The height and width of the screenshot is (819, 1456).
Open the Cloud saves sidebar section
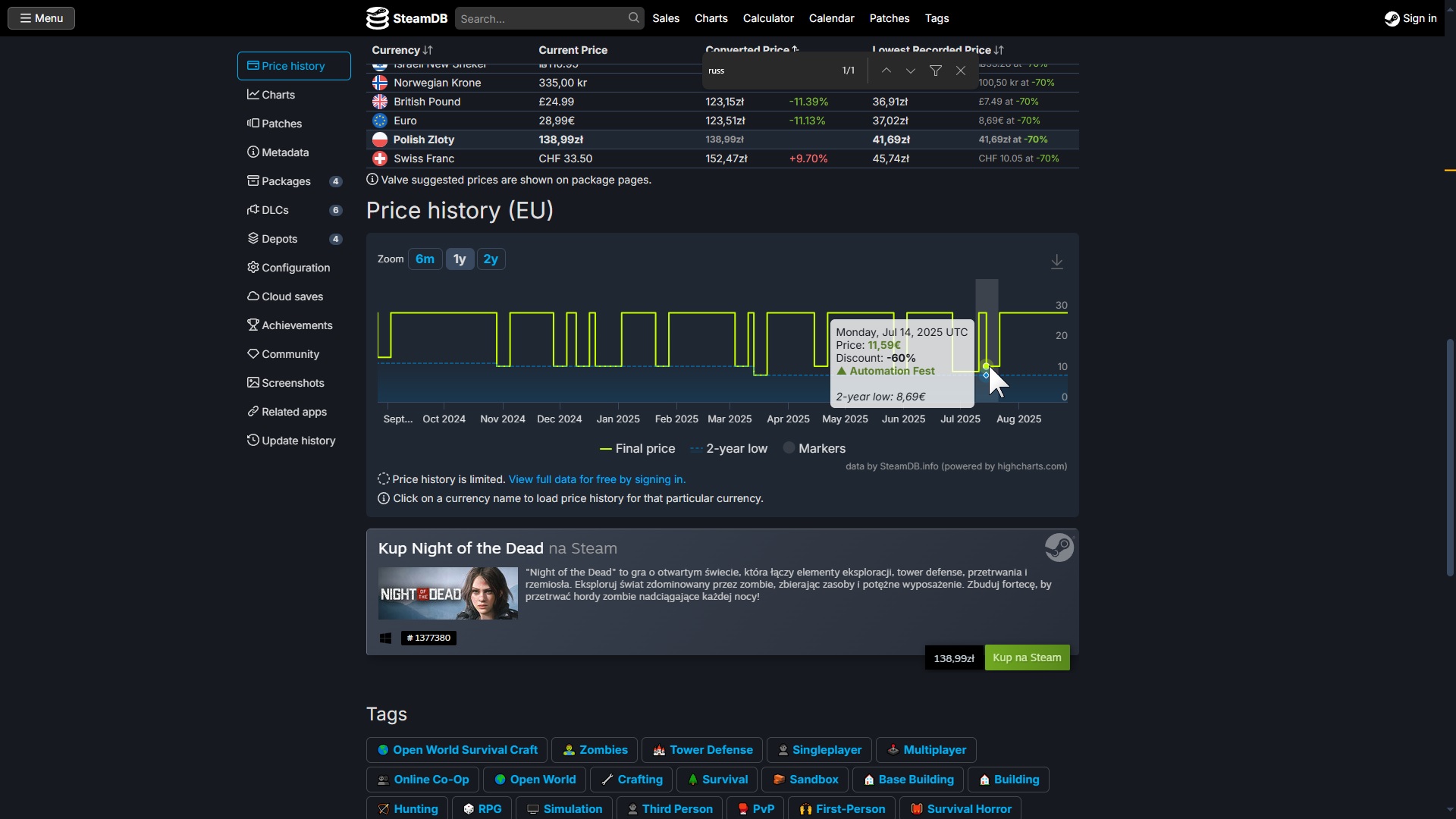pos(291,297)
